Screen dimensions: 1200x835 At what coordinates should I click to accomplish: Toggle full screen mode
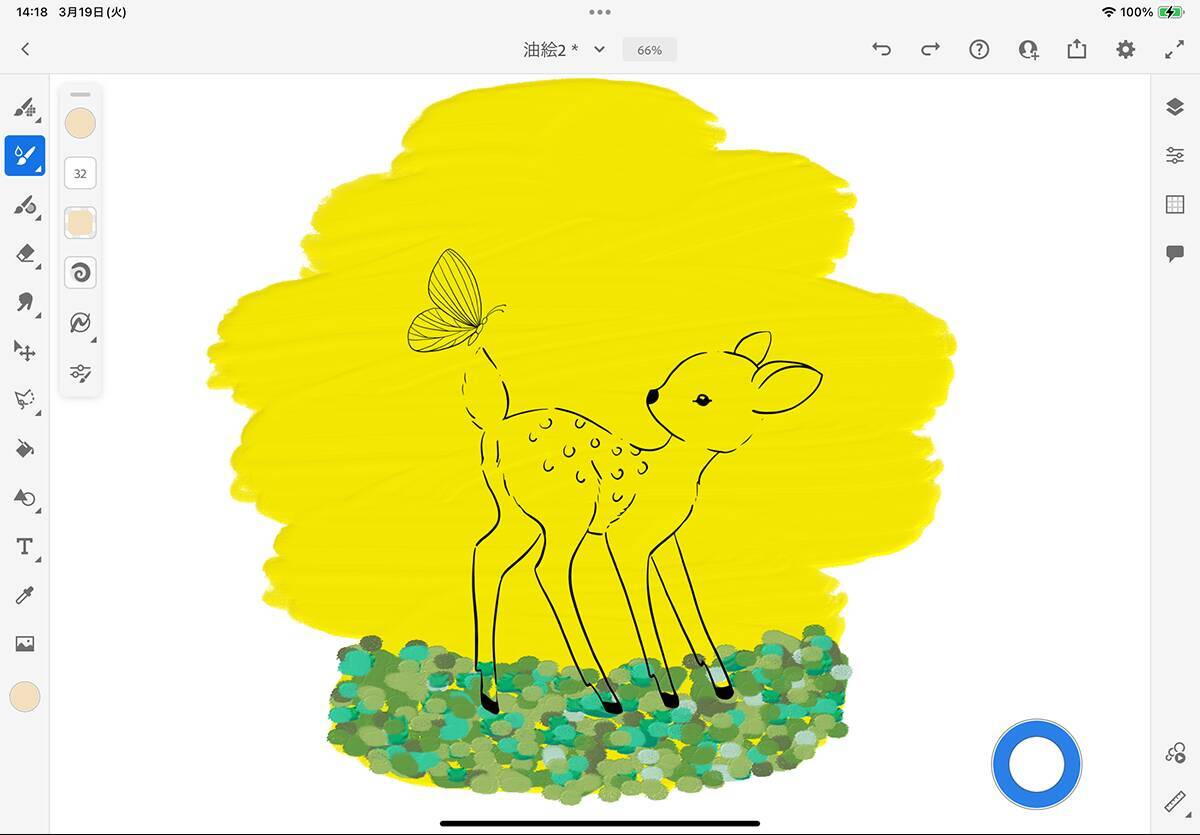pos(1174,50)
